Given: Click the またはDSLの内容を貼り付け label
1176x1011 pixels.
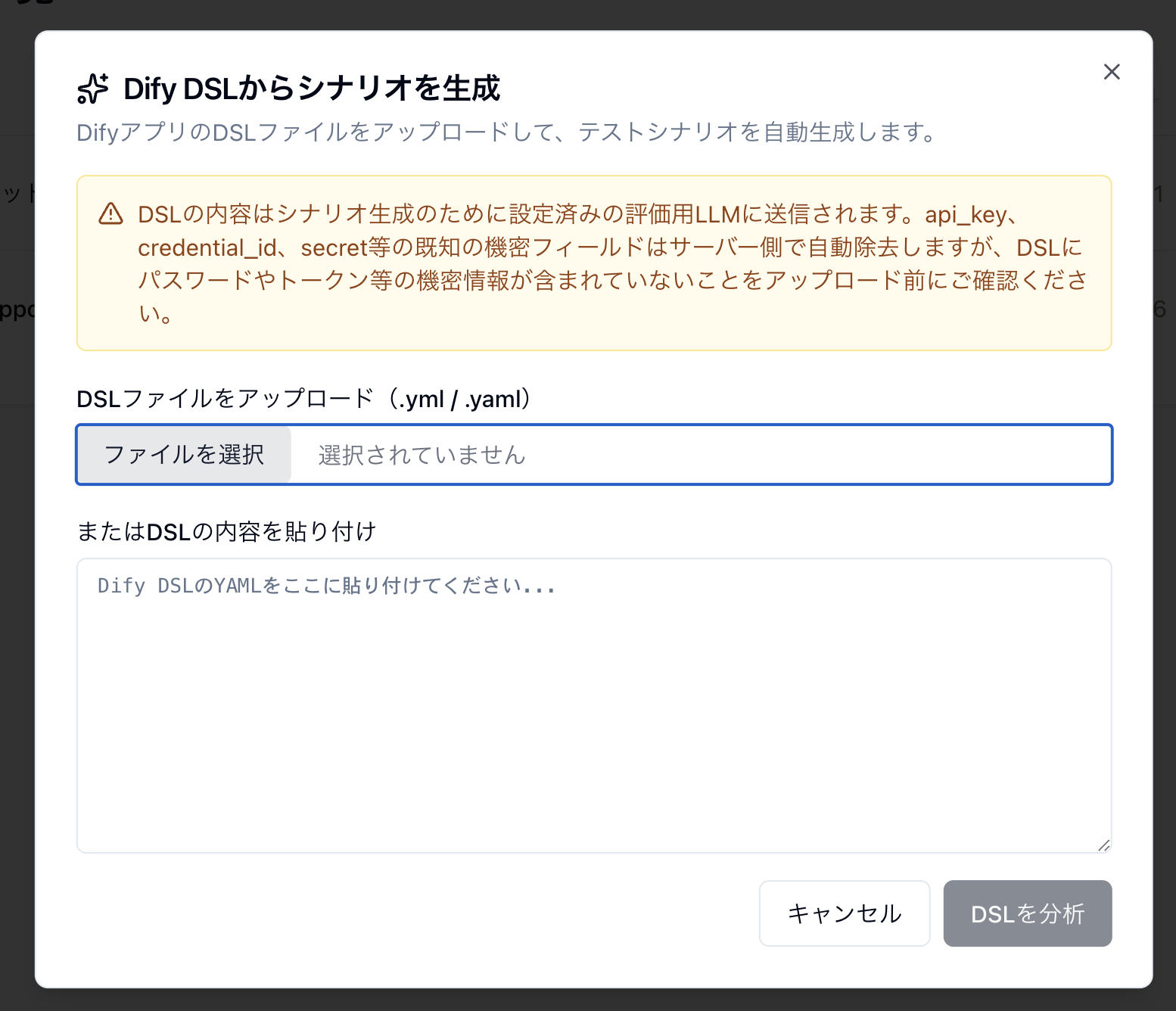Looking at the screenshot, I should click(x=226, y=531).
